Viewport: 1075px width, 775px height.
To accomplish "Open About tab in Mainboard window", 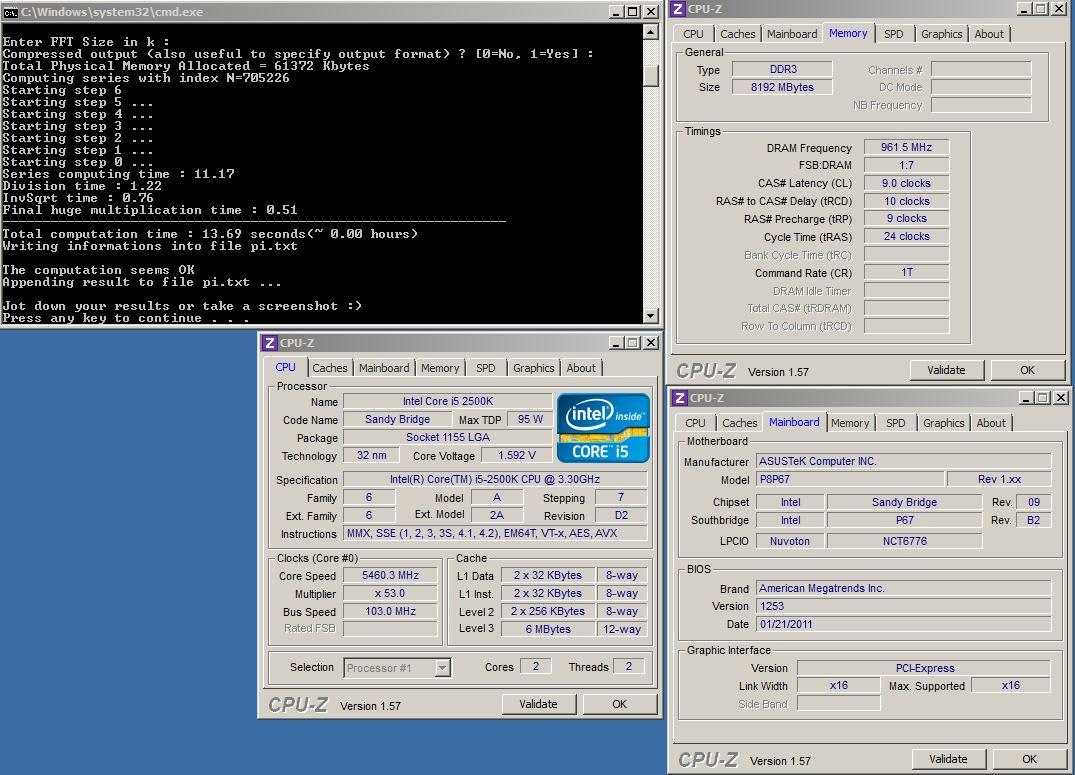I will 991,423.
